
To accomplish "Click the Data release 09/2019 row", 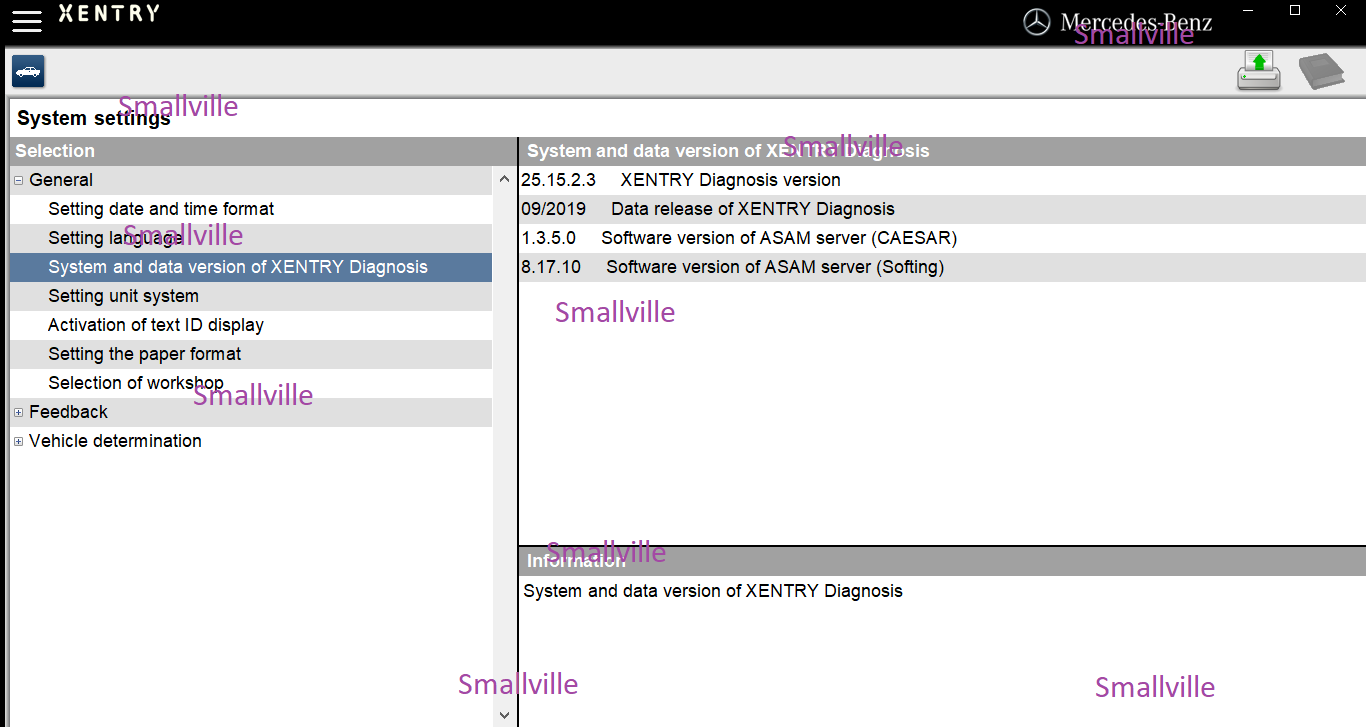I will (942, 209).
